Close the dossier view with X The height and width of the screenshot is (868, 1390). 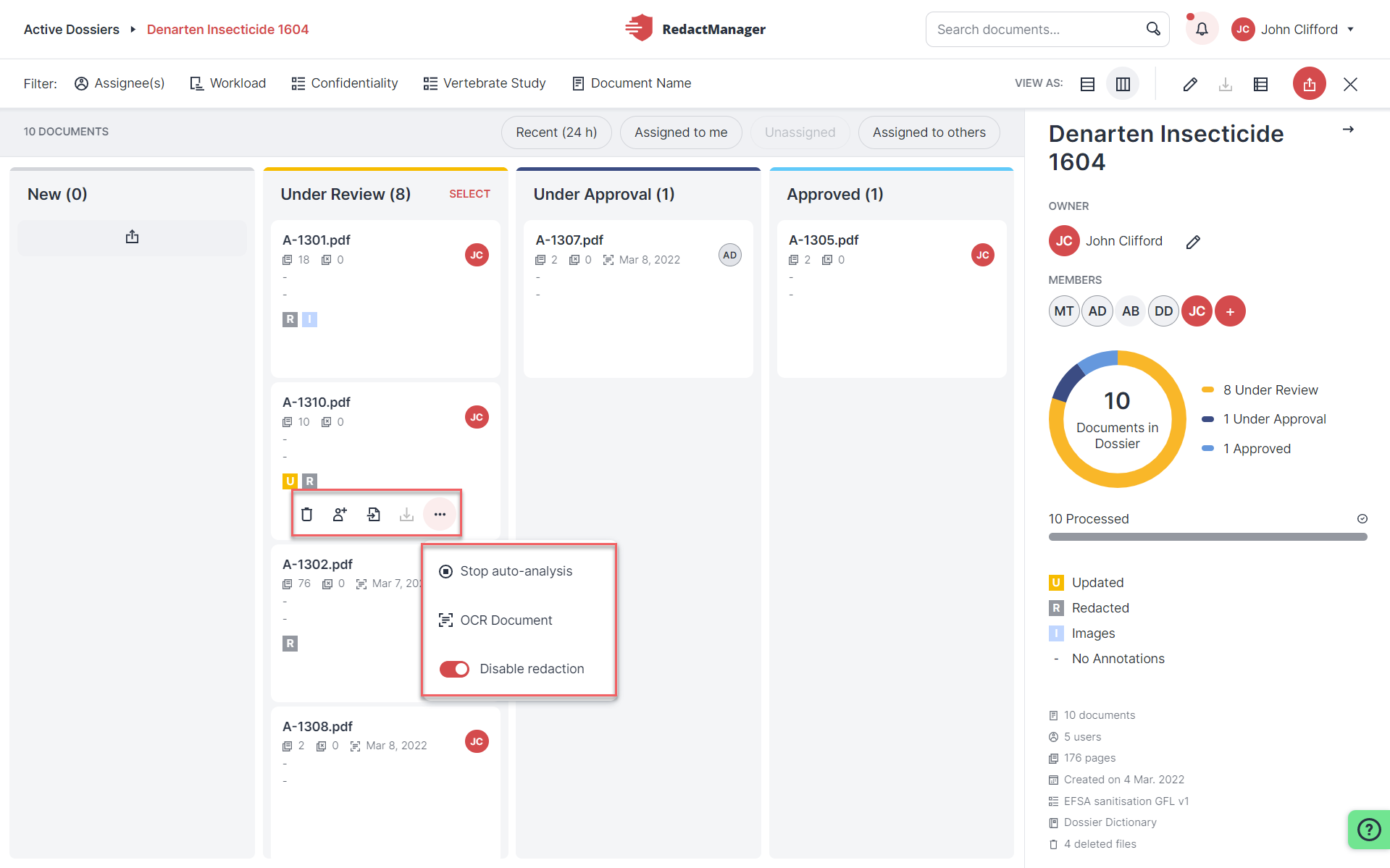click(x=1350, y=84)
